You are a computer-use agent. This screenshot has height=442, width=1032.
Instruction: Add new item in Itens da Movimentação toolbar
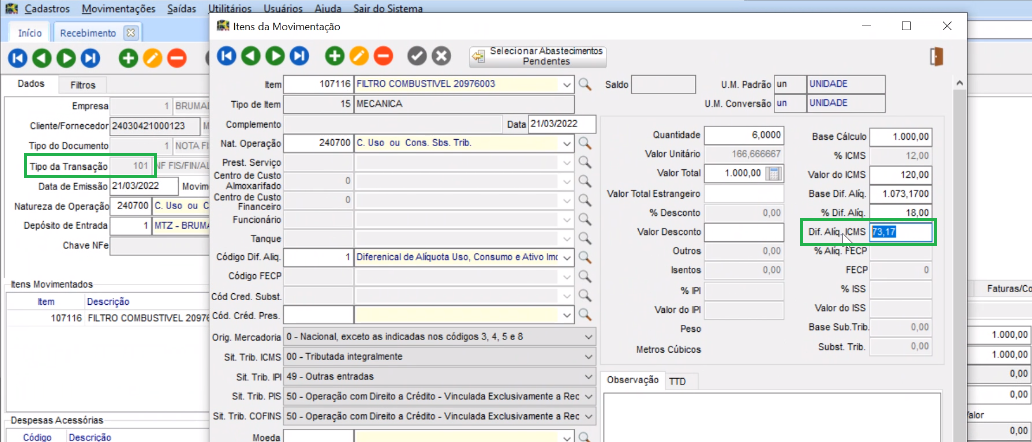coord(335,56)
